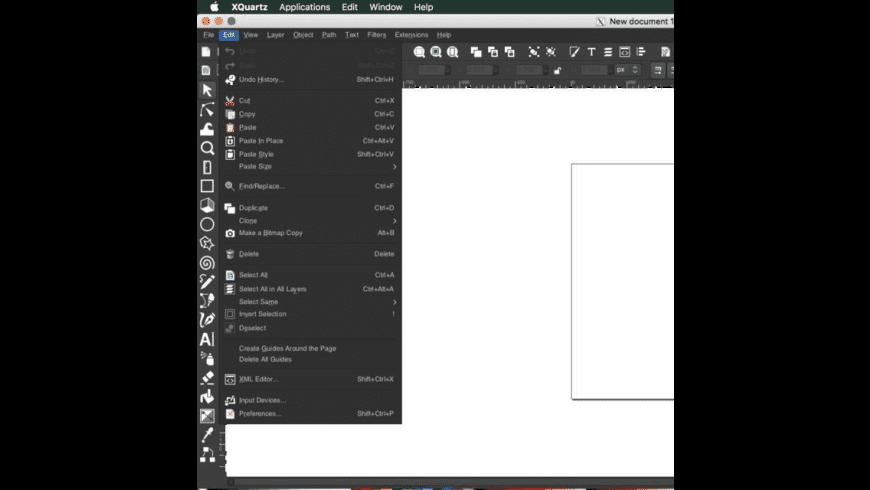Choose Cut from Edit menu
Screen dimensions: 870x490
[x=310, y=100]
